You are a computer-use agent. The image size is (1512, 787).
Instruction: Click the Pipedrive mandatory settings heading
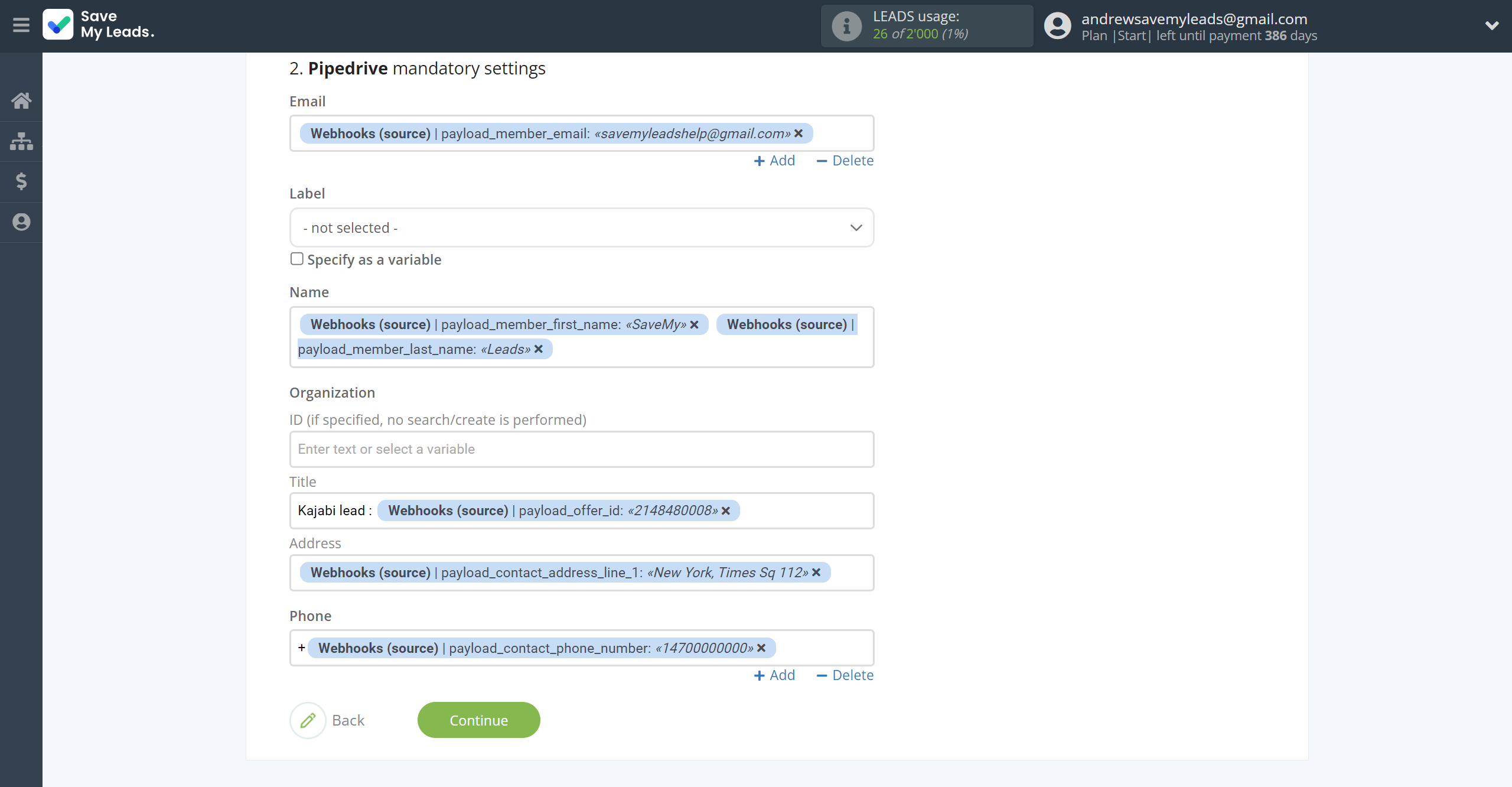[x=417, y=69]
